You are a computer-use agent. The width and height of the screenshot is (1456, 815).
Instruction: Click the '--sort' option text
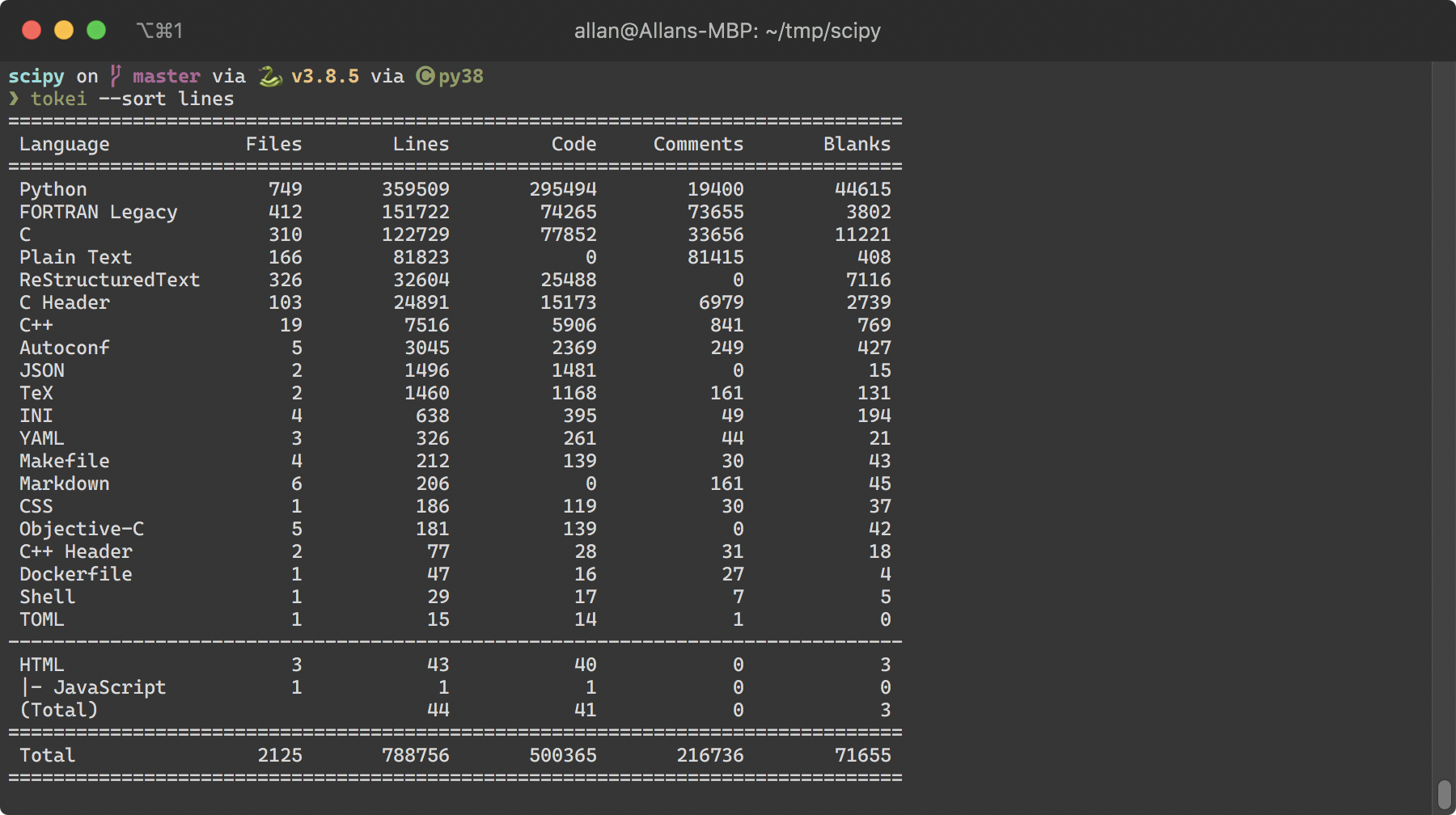(x=133, y=99)
